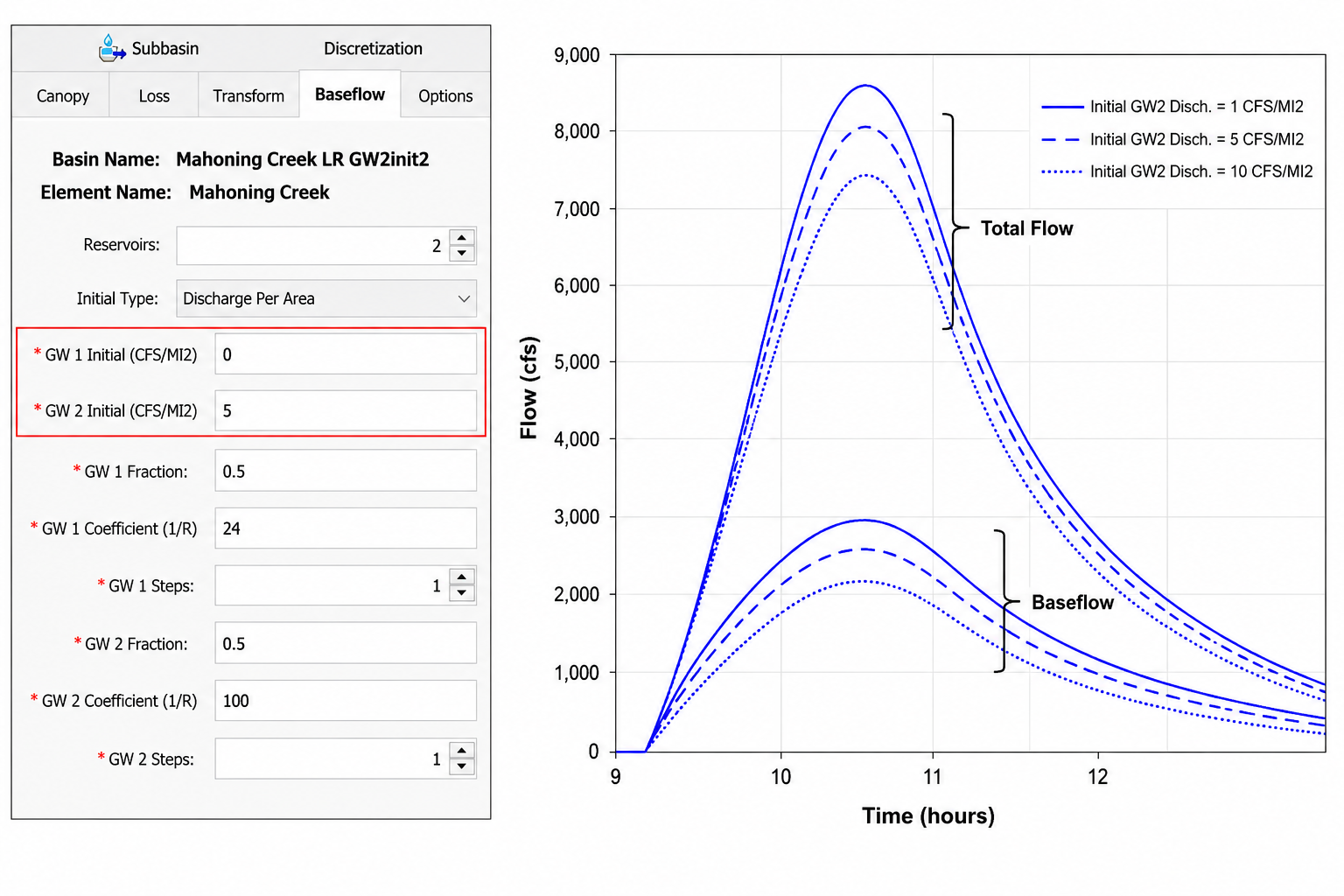Click legend entry Initial GW2 Disch. = 1 CFS/MI2
This screenshot has width=1344, height=896.
(x=1172, y=107)
